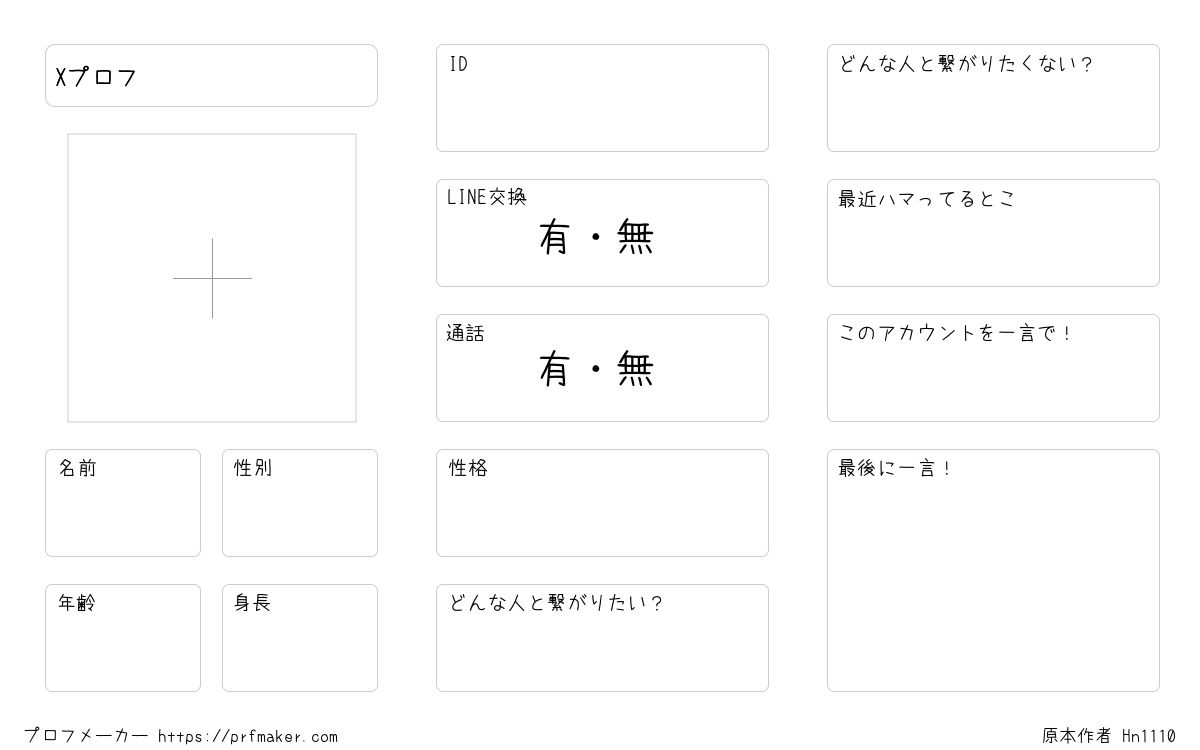Click the 原本作者 Hn1110 credit text
1200x750 pixels.
click(1109, 736)
